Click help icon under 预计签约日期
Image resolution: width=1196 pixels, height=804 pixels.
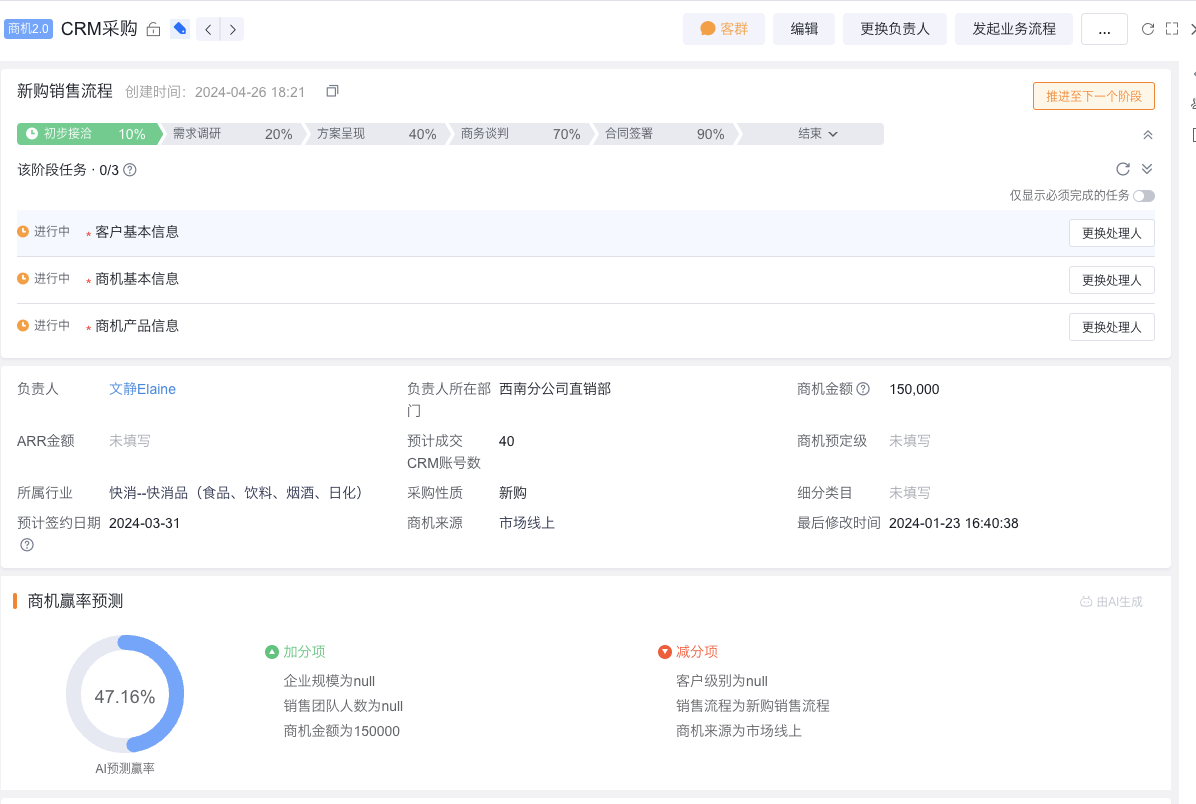click(27, 545)
